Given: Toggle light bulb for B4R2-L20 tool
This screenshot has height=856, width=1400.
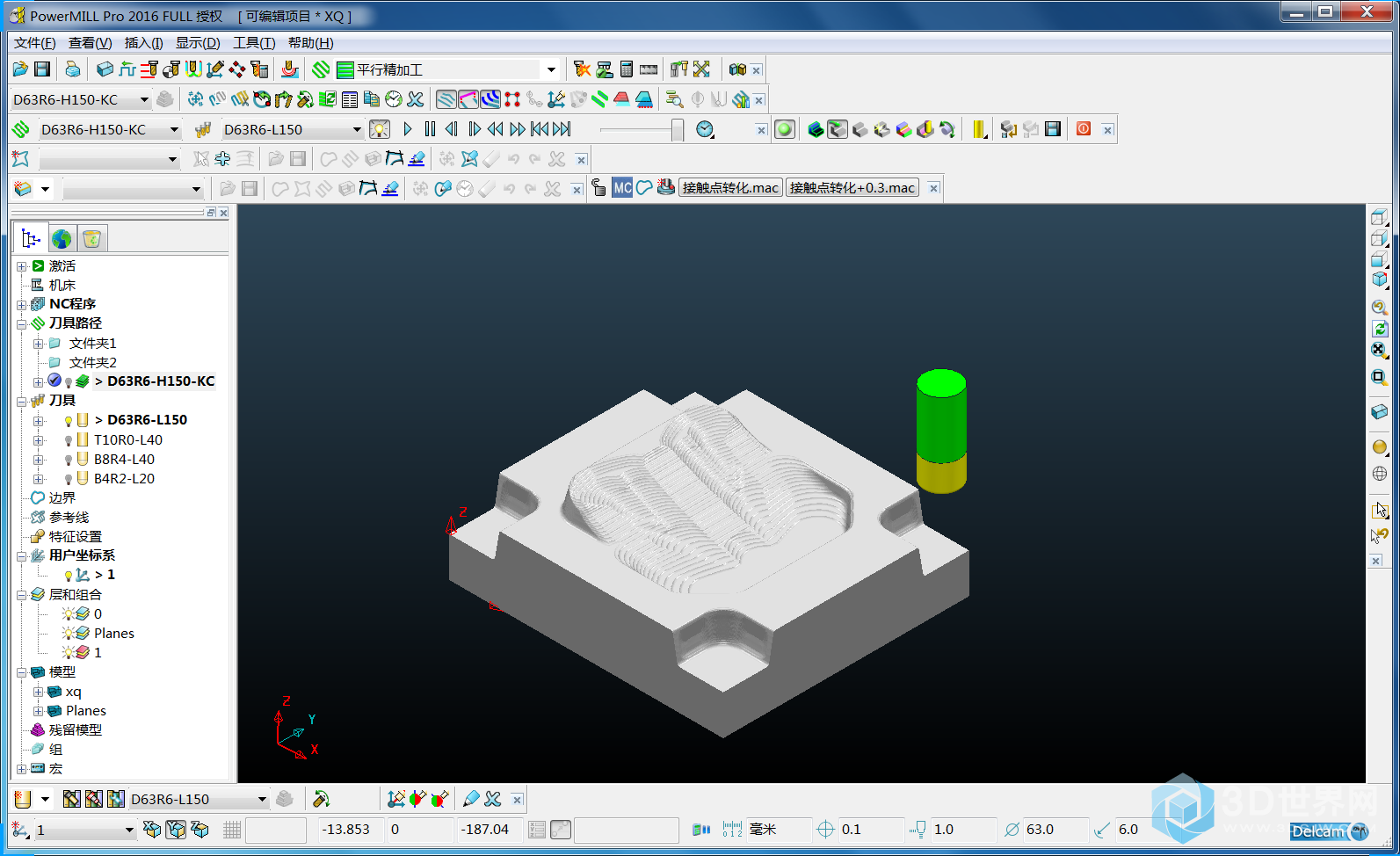Looking at the screenshot, I should pos(69,479).
